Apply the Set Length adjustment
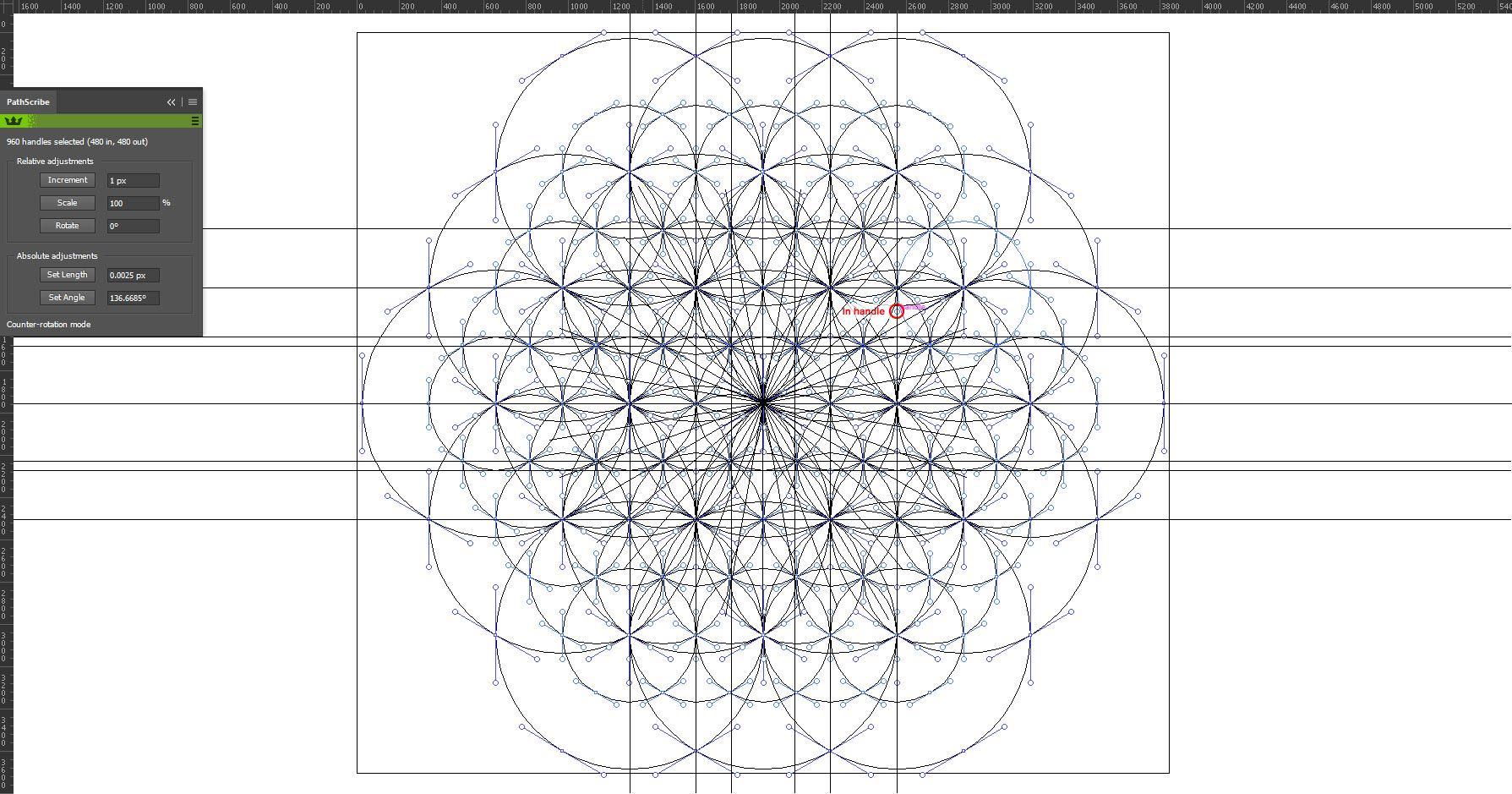The width and height of the screenshot is (1512, 794). pyautogui.click(x=67, y=274)
